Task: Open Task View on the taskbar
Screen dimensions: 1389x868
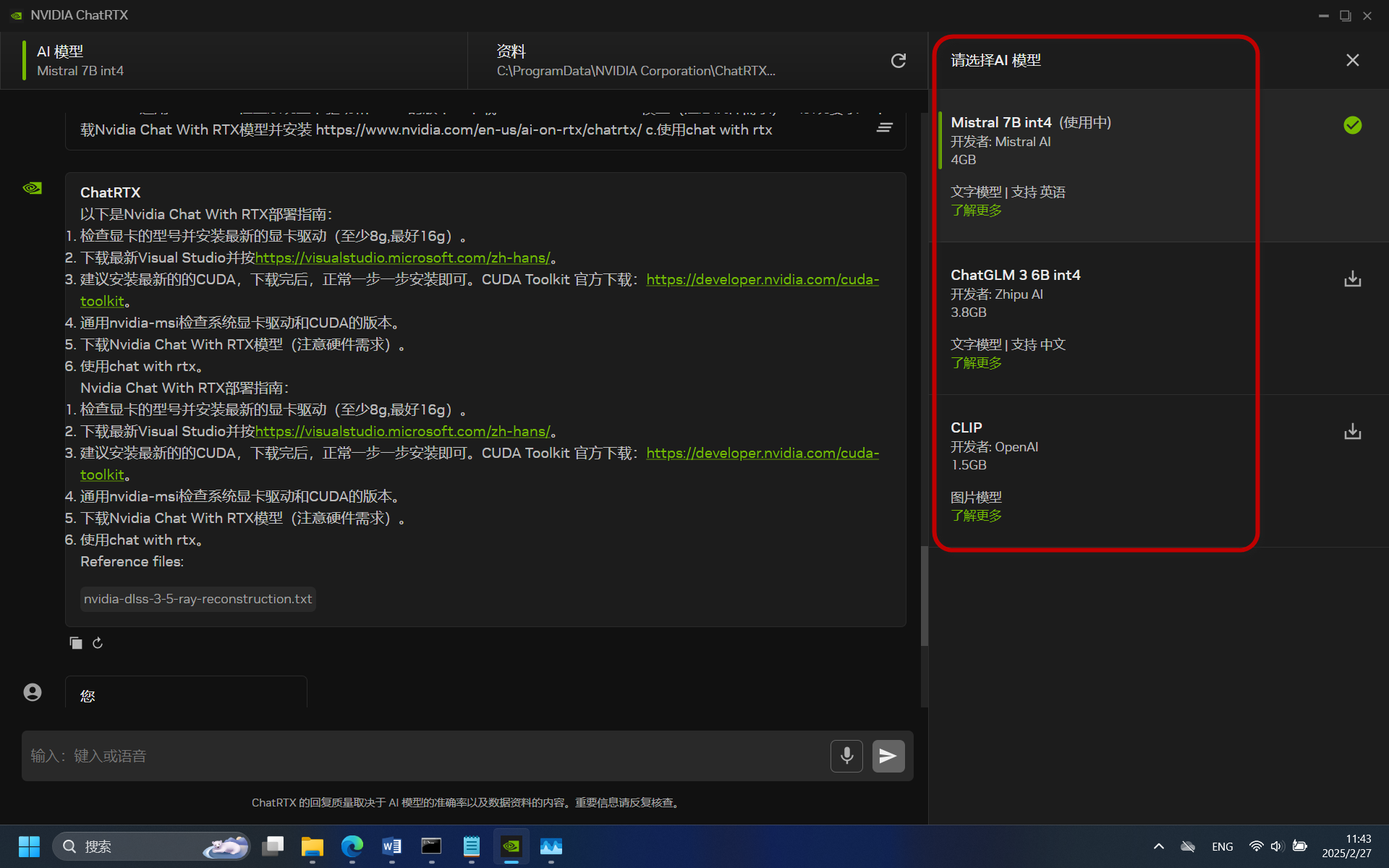Action: click(273, 846)
